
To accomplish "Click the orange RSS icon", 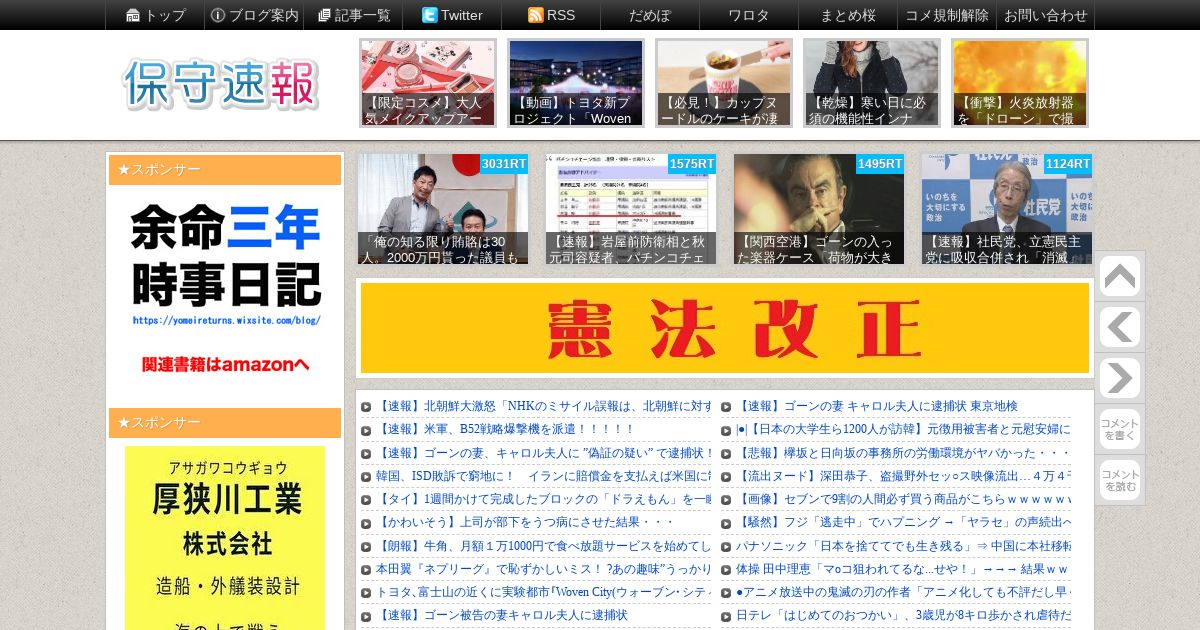I will coord(535,15).
